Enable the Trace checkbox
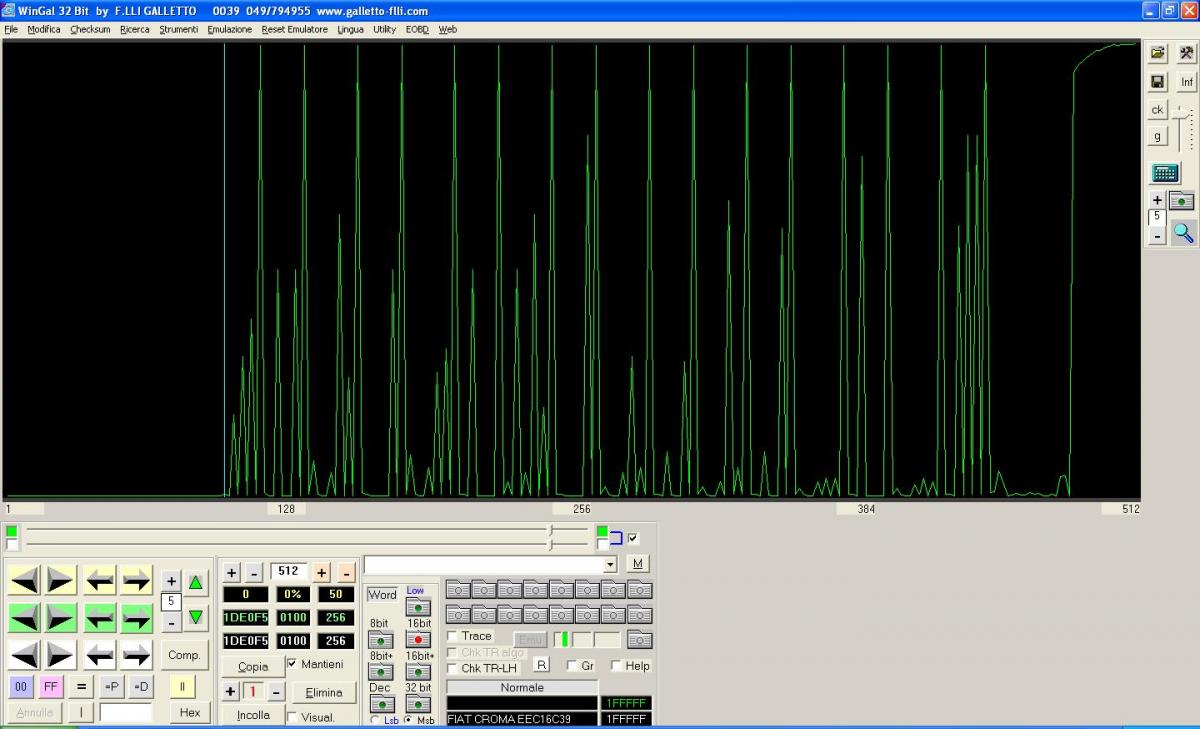The image size is (1200, 729). click(x=453, y=636)
